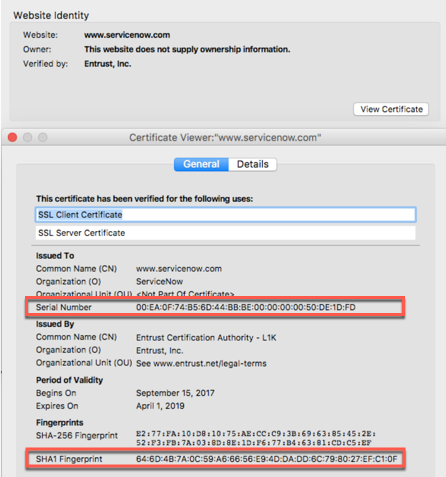
Task: Click the View Certificate button
Action: click(391, 109)
